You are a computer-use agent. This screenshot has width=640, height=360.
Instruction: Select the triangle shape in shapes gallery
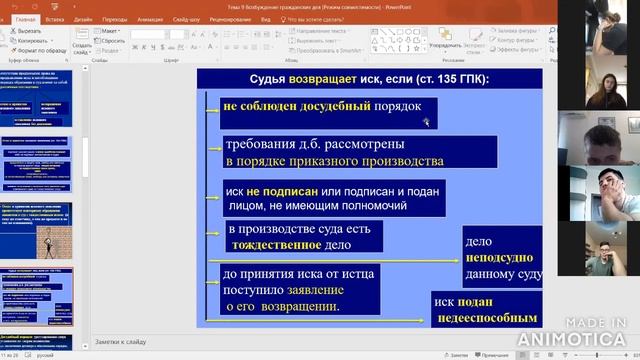click(x=375, y=40)
